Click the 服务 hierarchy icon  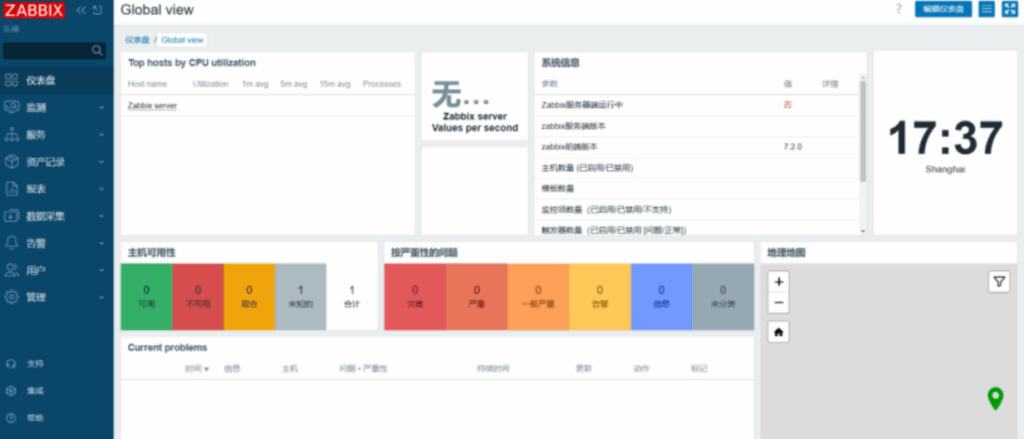pyautogui.click(x=11, y=135)
